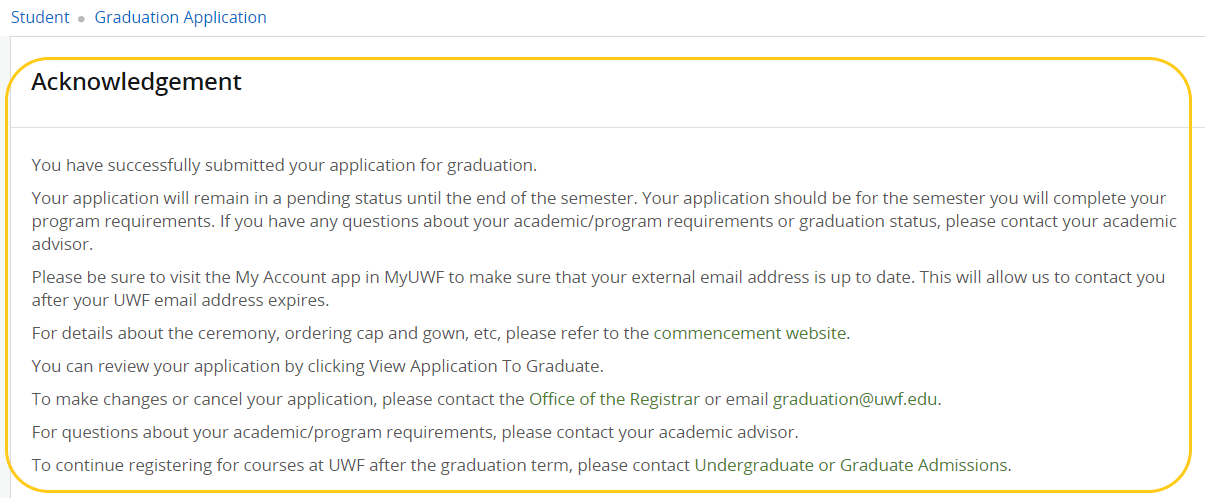Go to Graduation Application breadcrumb

(x=181, y=17)
